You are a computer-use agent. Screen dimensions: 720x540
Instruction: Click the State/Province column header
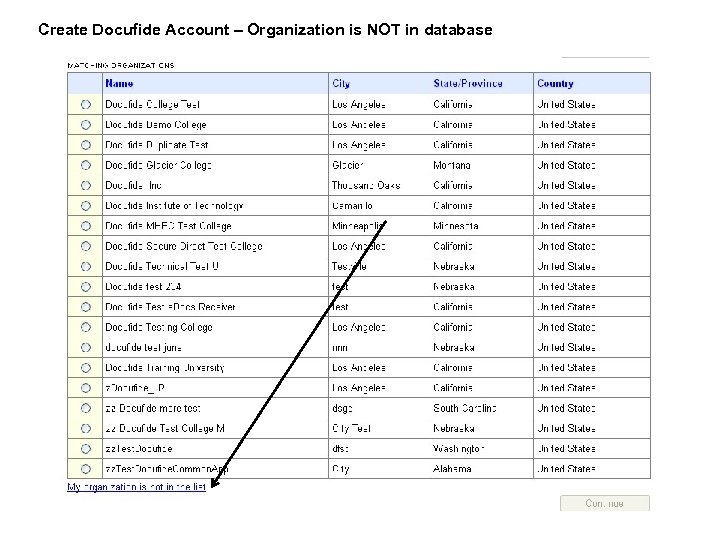coord(468,84)
